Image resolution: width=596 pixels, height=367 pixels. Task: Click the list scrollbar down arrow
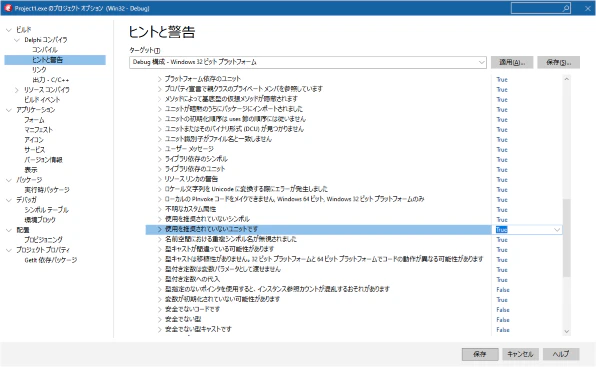(566, 331)
